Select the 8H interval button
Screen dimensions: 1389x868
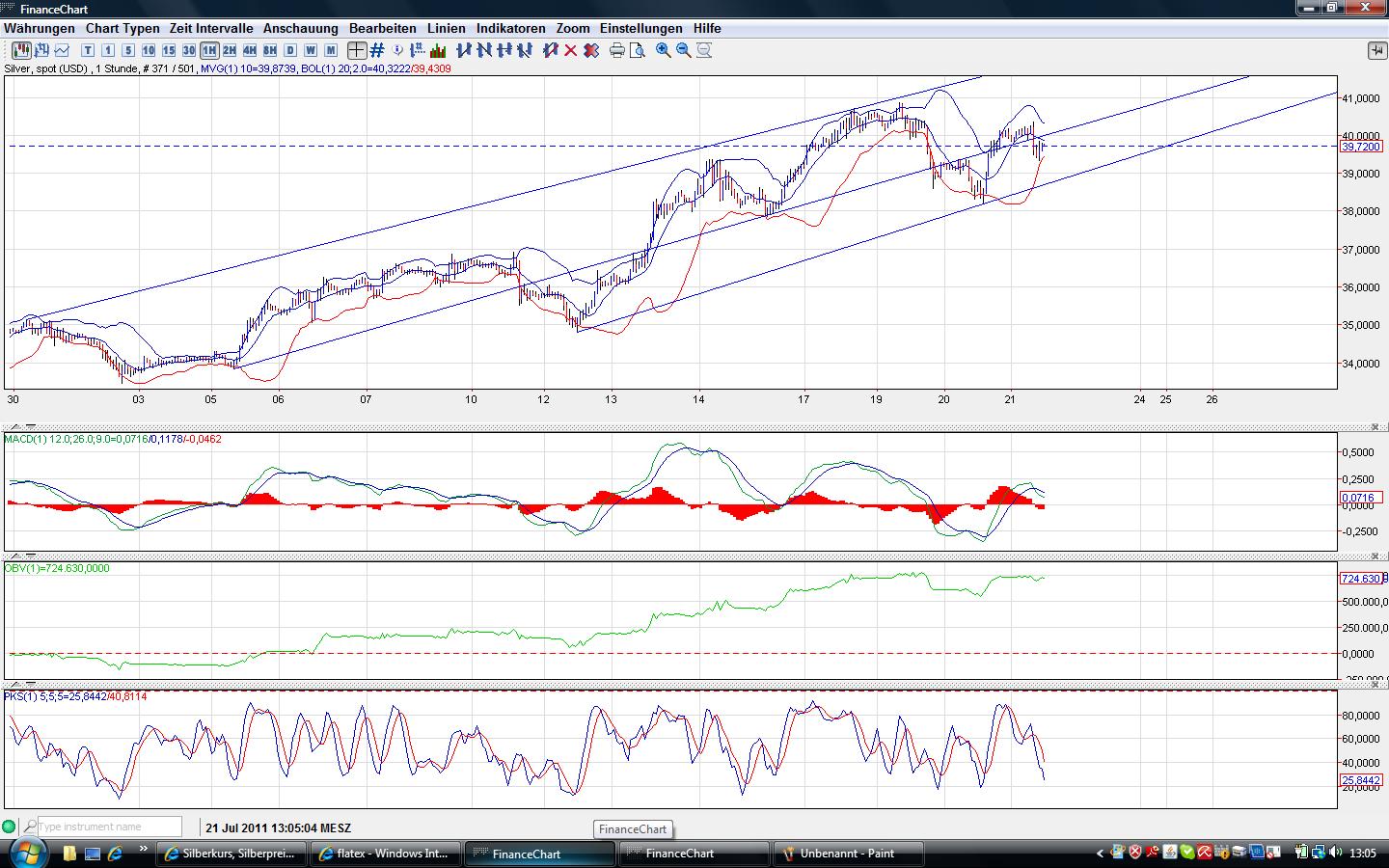click(x=270, y=50)
